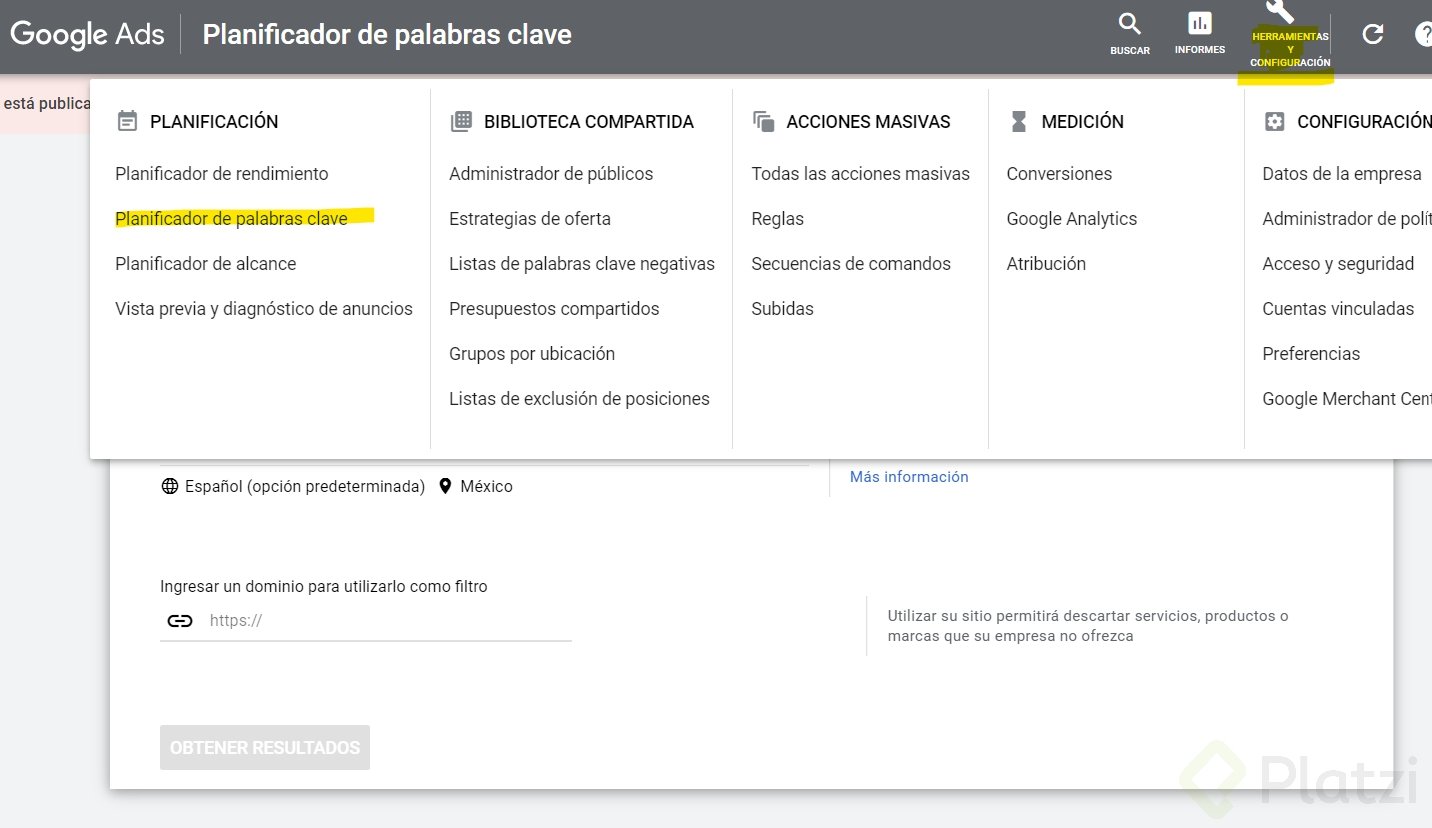Screen dimensions: 1432x828
Task: Open Google Analytics under Medición
Action: coord(1072,219)
